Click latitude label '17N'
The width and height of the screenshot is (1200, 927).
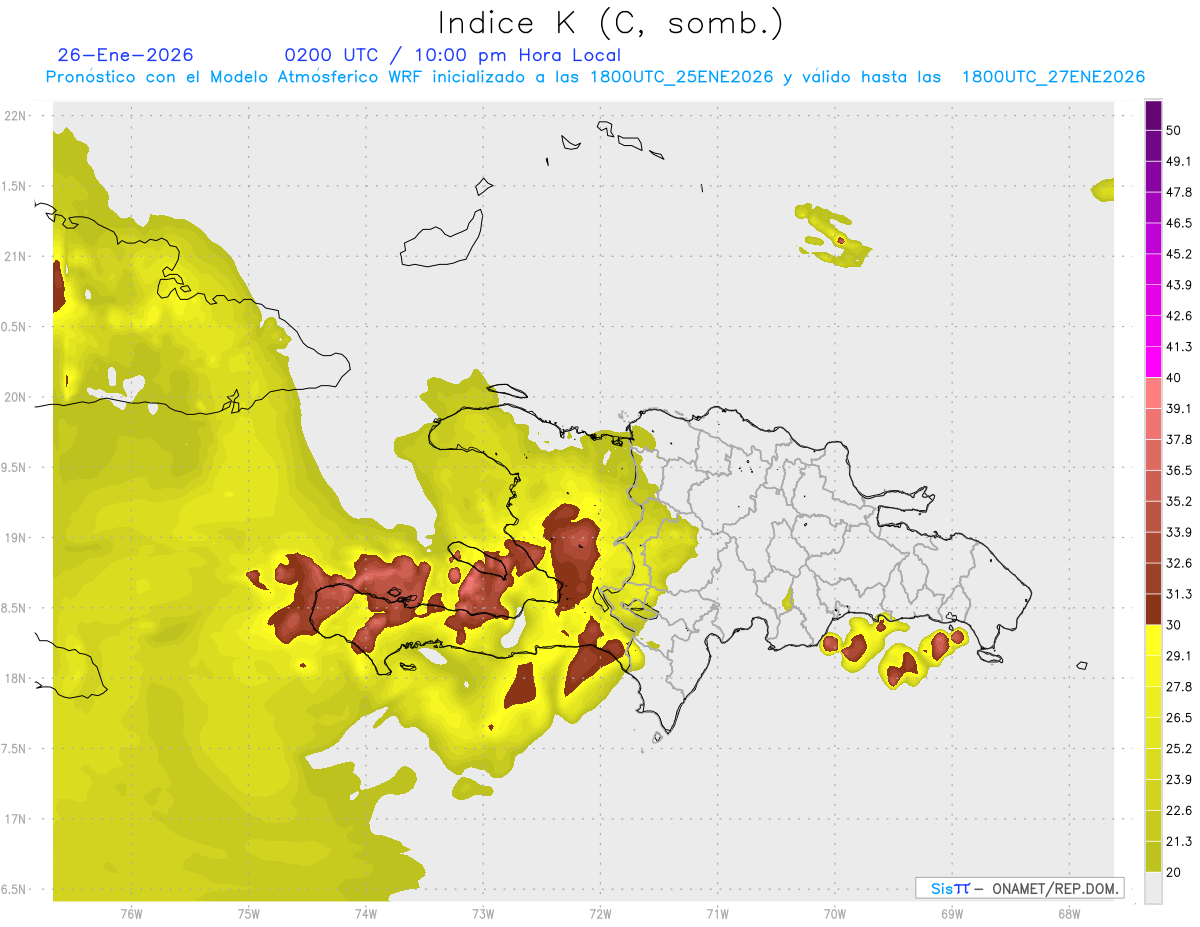14,819
